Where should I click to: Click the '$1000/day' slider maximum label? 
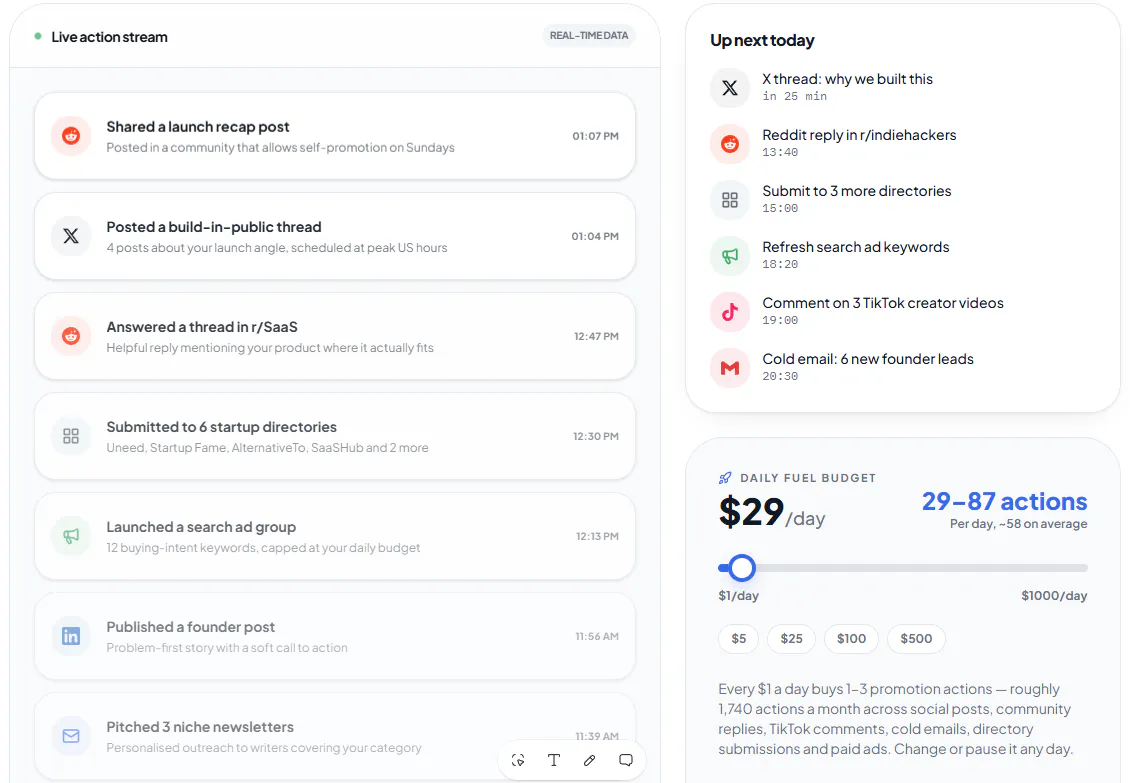pyautogui.click(x=1054, y=596)
